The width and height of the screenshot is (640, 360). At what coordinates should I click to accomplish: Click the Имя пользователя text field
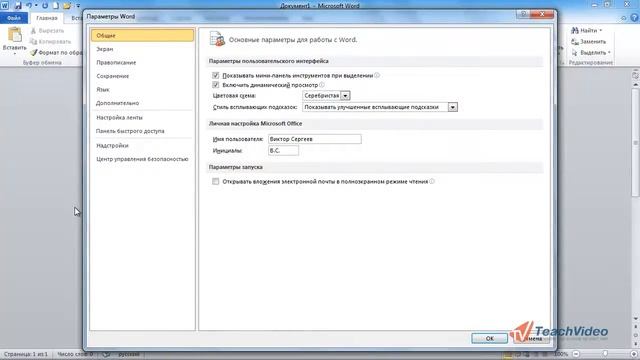[x=315, y=139]
